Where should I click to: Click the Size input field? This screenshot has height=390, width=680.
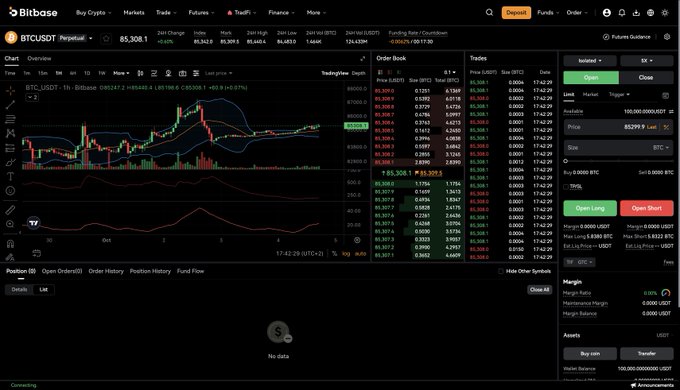(x=618, y=147)
